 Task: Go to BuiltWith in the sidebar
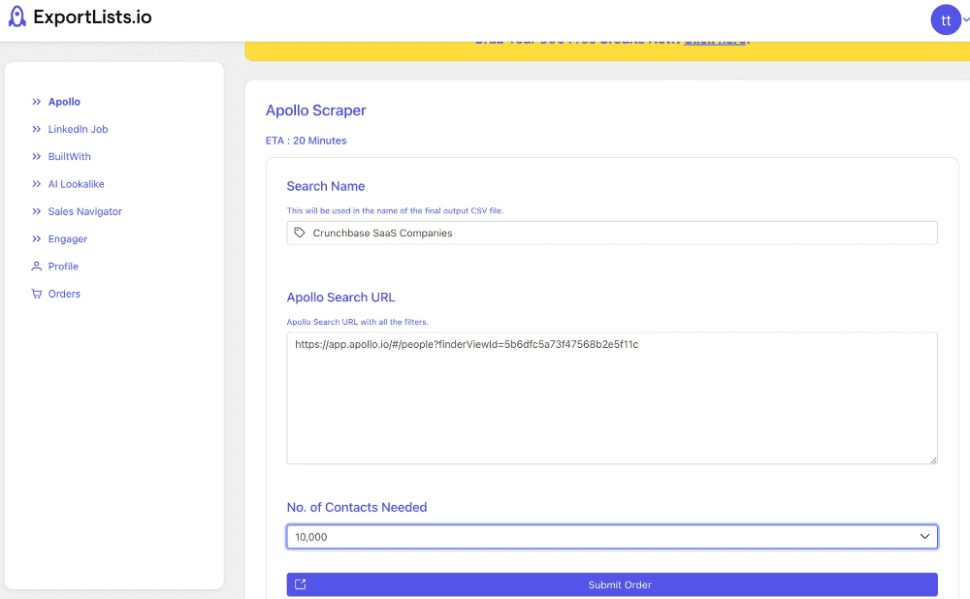pos(69,157)
